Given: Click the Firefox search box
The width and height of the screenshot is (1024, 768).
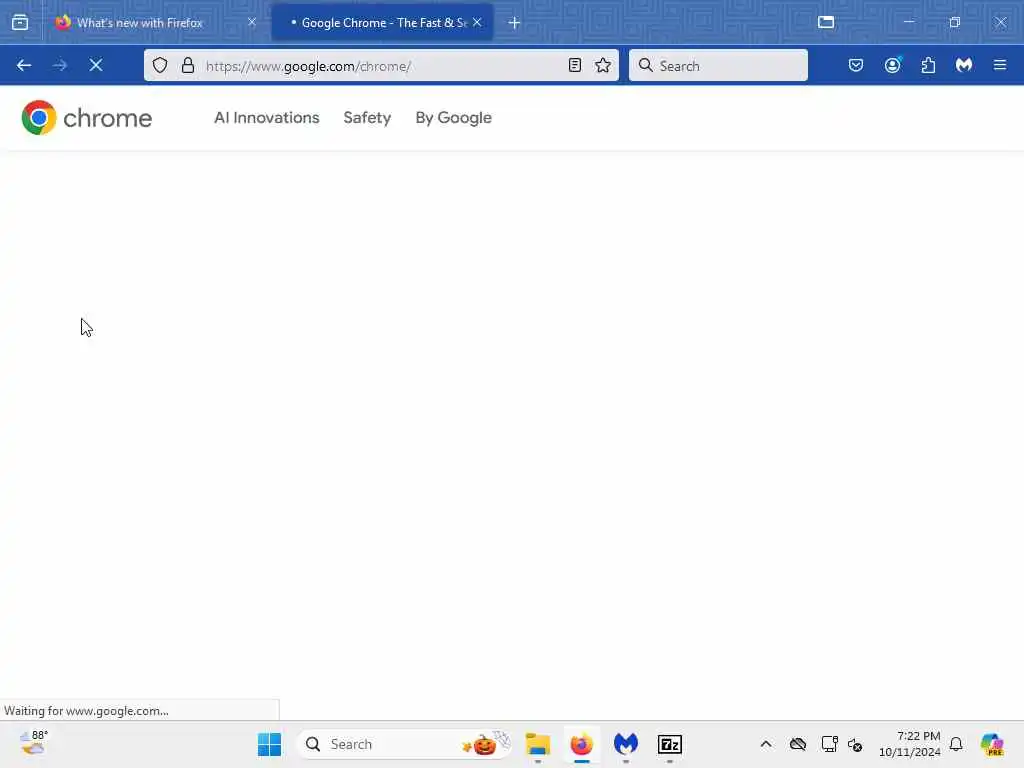Looking at the screenshot, I should coord(718,66).
